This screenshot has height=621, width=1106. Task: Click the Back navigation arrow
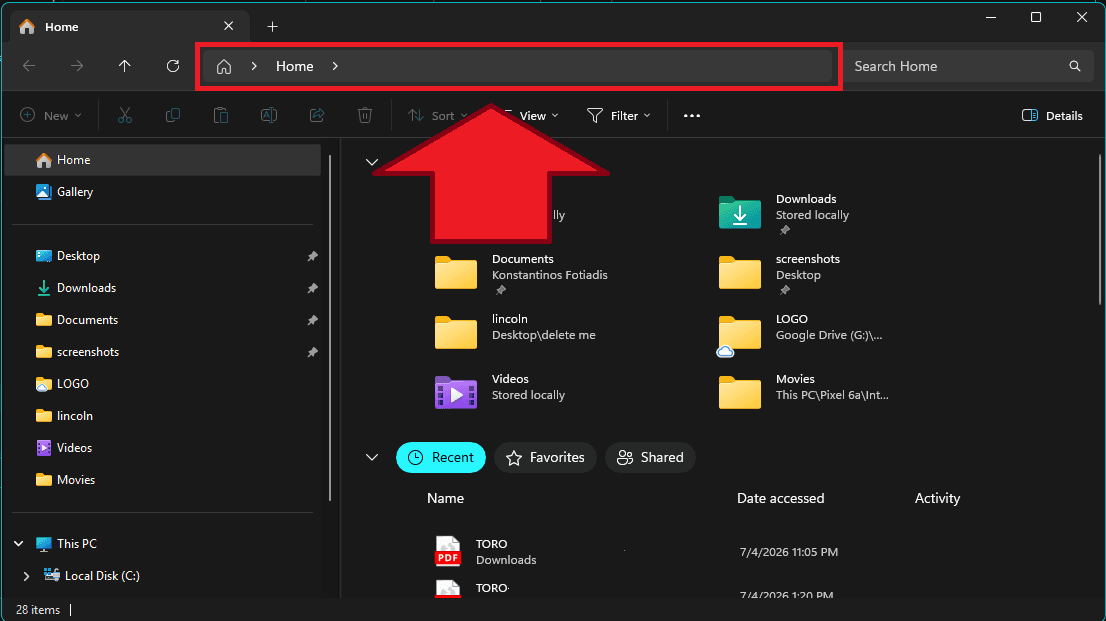click(29, 66)
